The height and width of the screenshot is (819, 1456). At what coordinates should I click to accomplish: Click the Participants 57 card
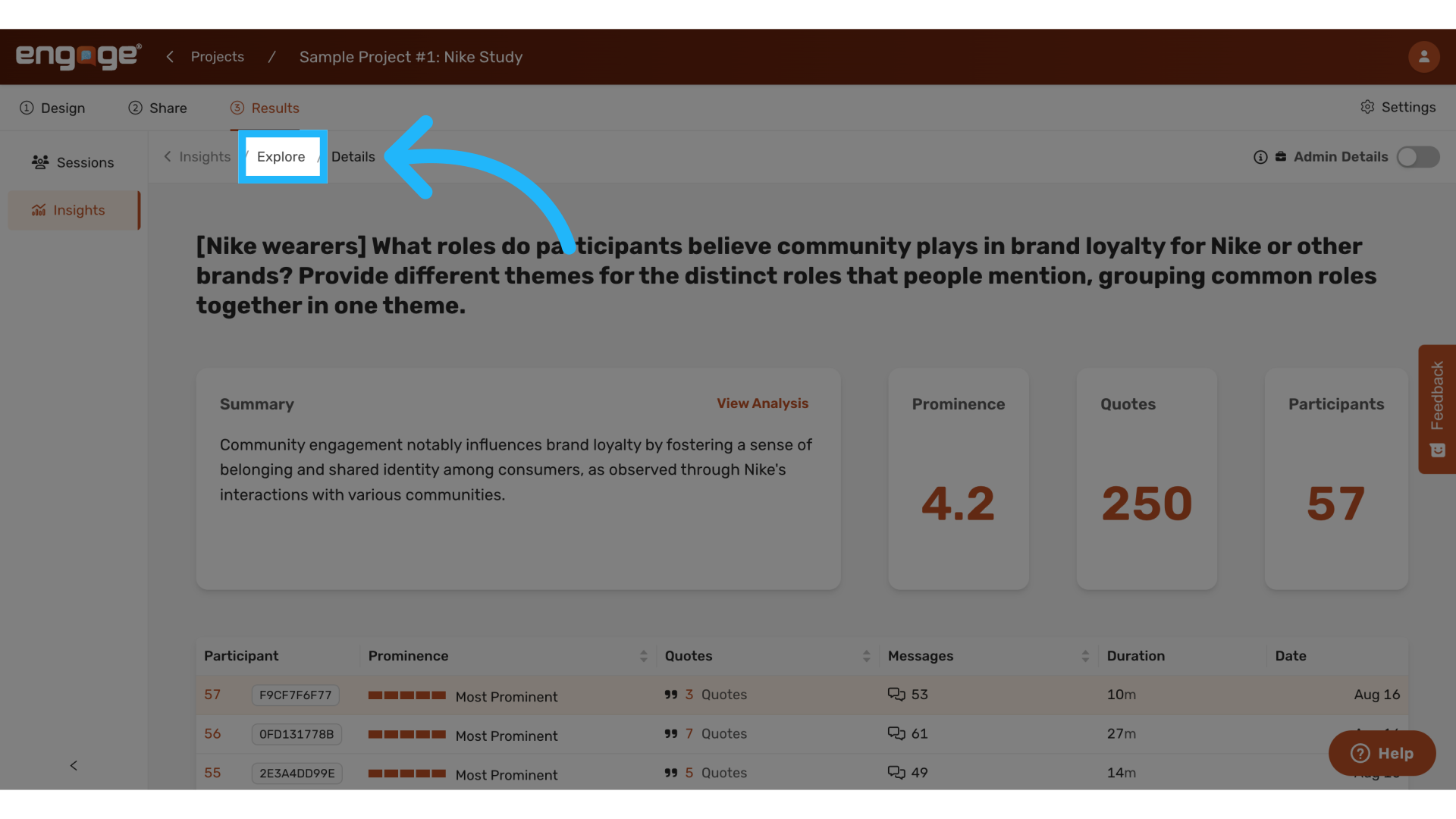[1336, 479]
